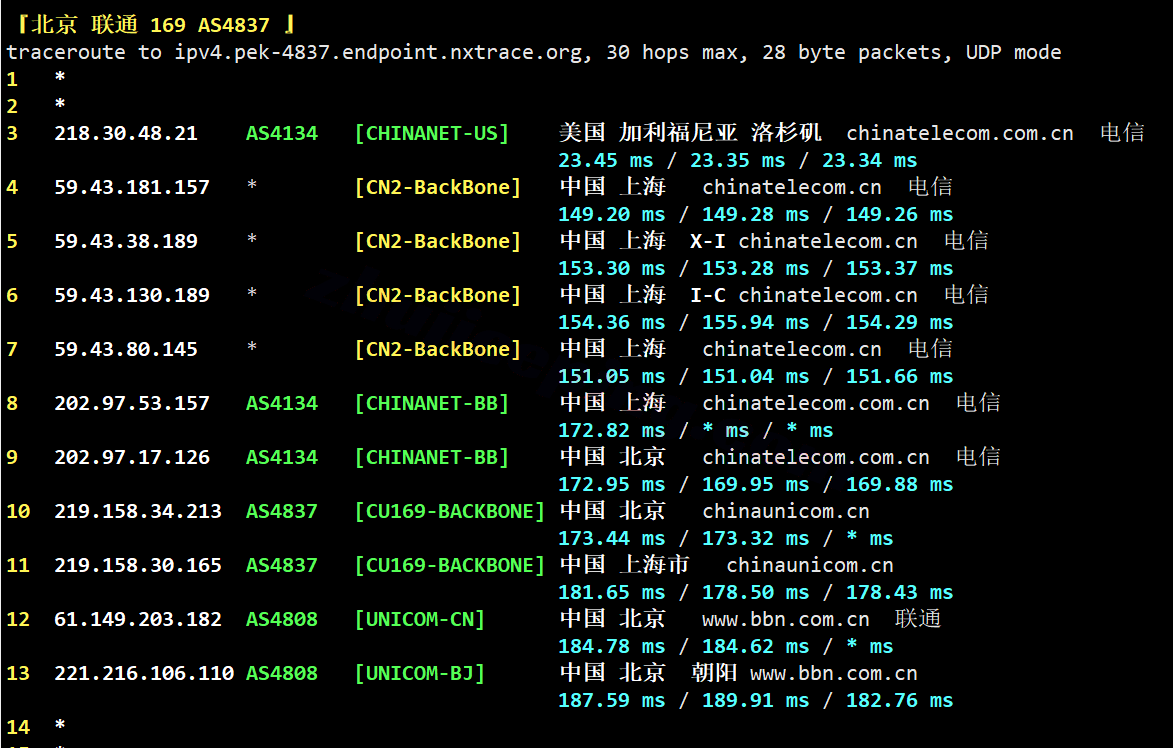Viewport: 1173px width, 748px height.
Task: Click latency value 151.66 ms
Action: [900, 376]
